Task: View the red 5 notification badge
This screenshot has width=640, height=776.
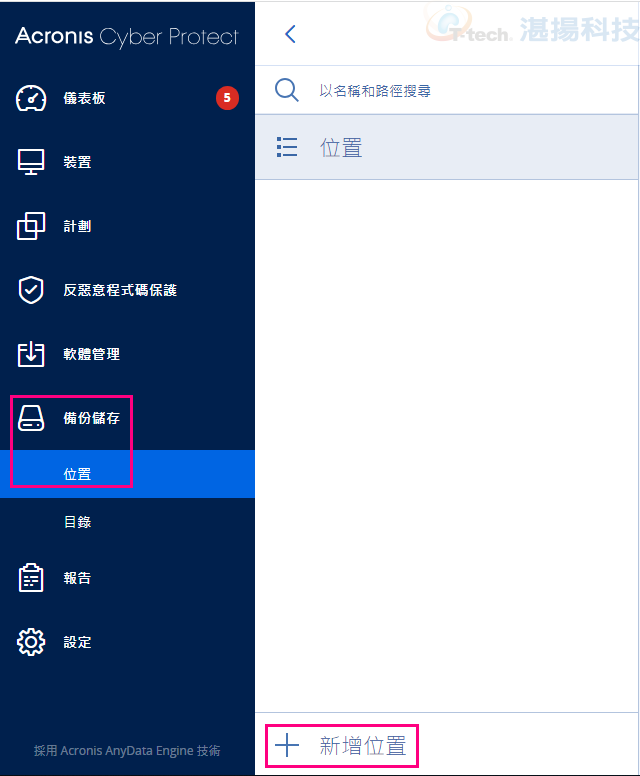Action: tap(227, 98)
